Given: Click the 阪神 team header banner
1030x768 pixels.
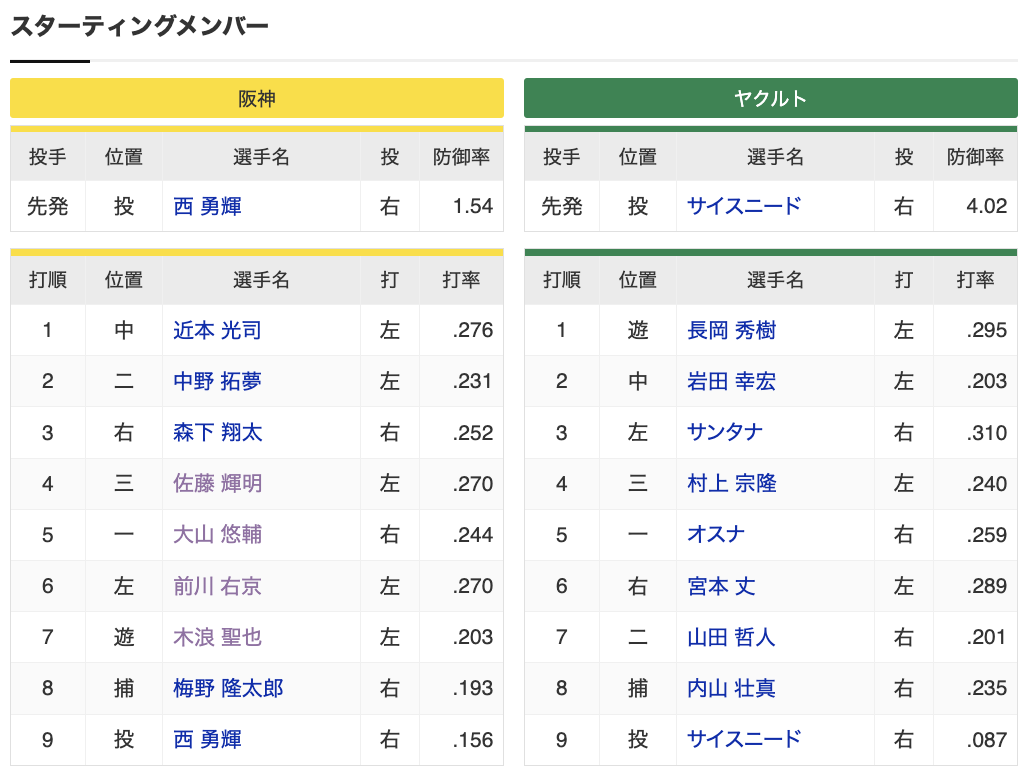Looking at the screenshot, I should [x=257, y=99].
